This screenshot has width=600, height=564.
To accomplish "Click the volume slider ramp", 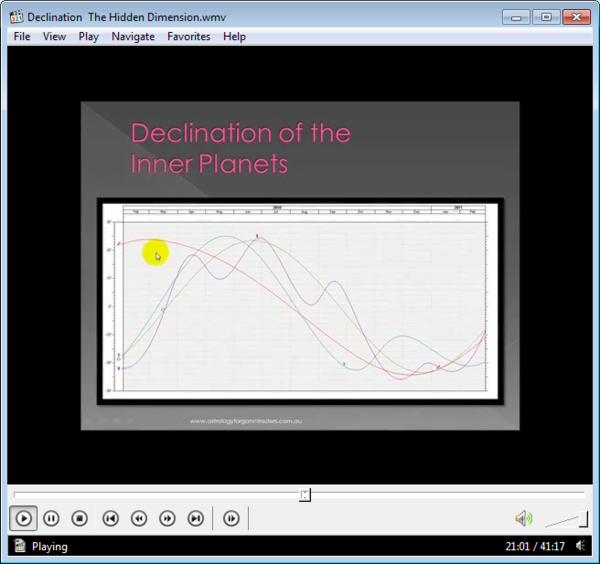I will pos(567,519).
